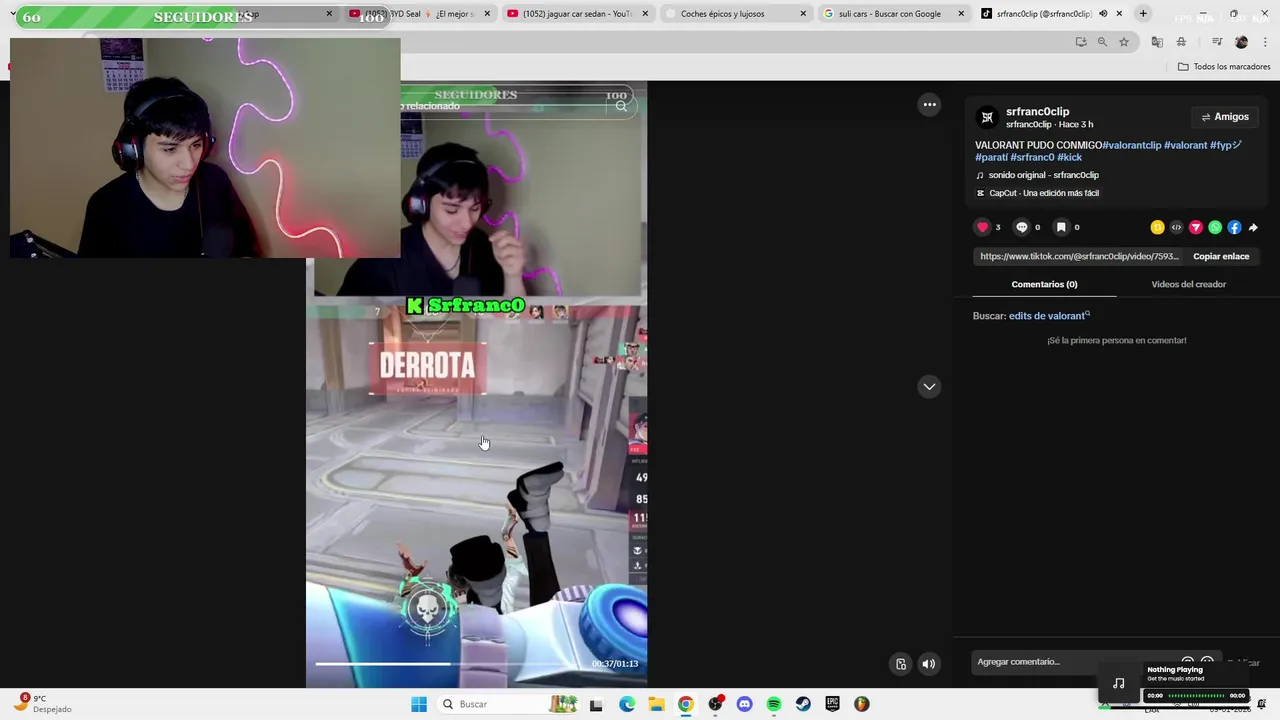1280x720 pixels.
Task: Open the translate page icon
Action: click(x=1157, y=42)
